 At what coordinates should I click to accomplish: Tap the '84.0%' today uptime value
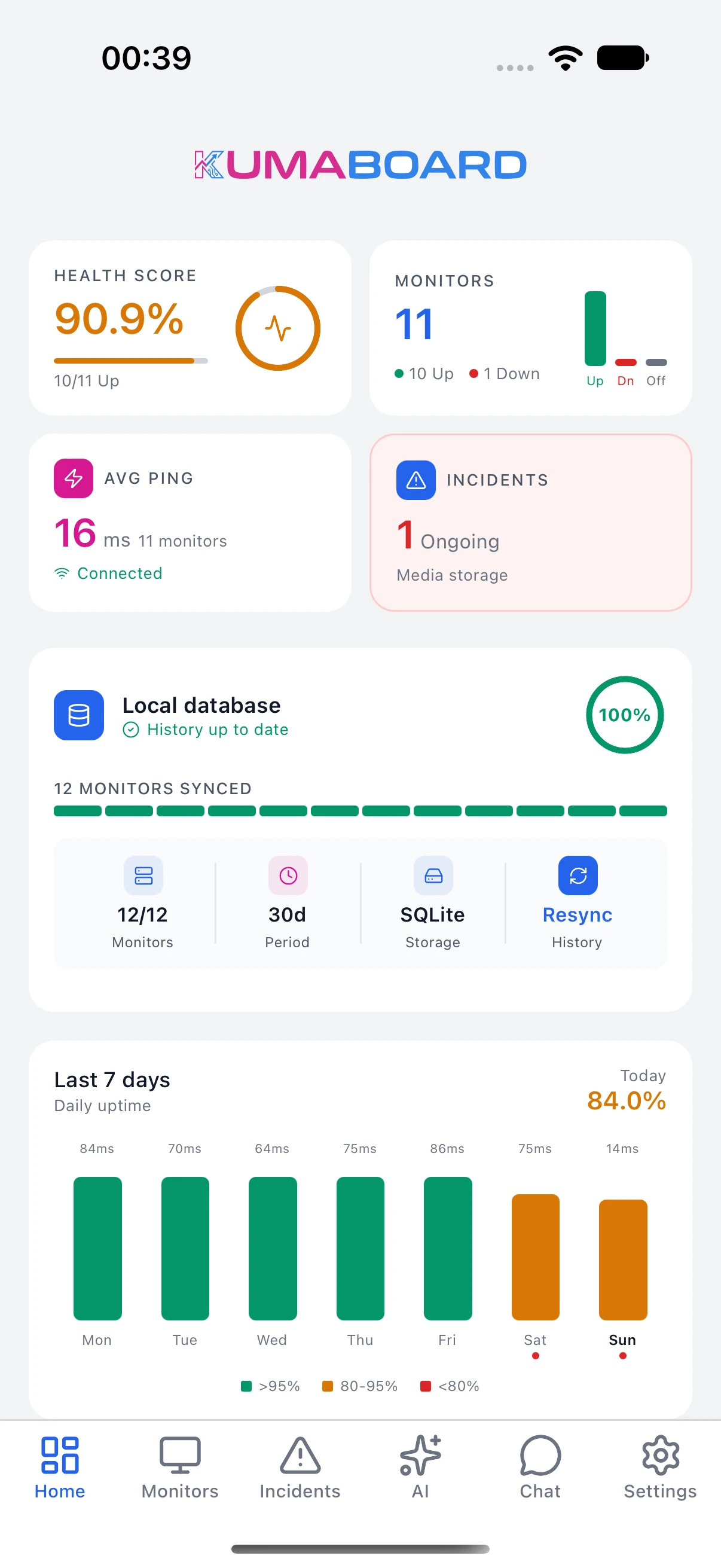[626, 1100]
